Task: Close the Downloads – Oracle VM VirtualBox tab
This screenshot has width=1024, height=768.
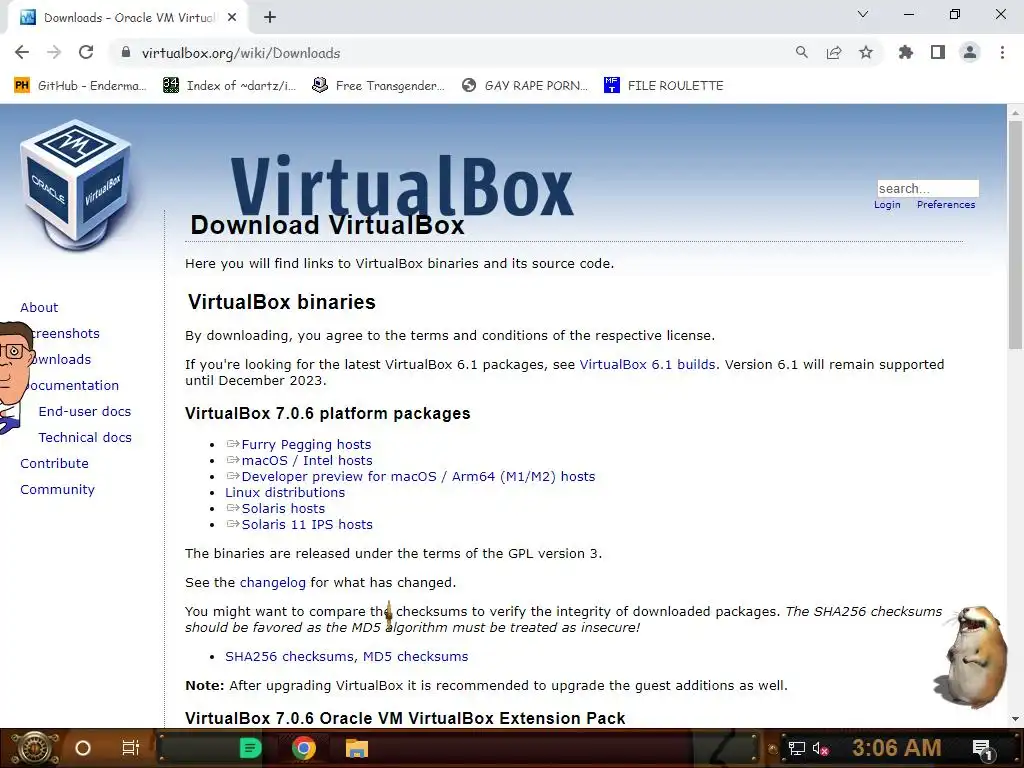Action: tap(232, 18)
